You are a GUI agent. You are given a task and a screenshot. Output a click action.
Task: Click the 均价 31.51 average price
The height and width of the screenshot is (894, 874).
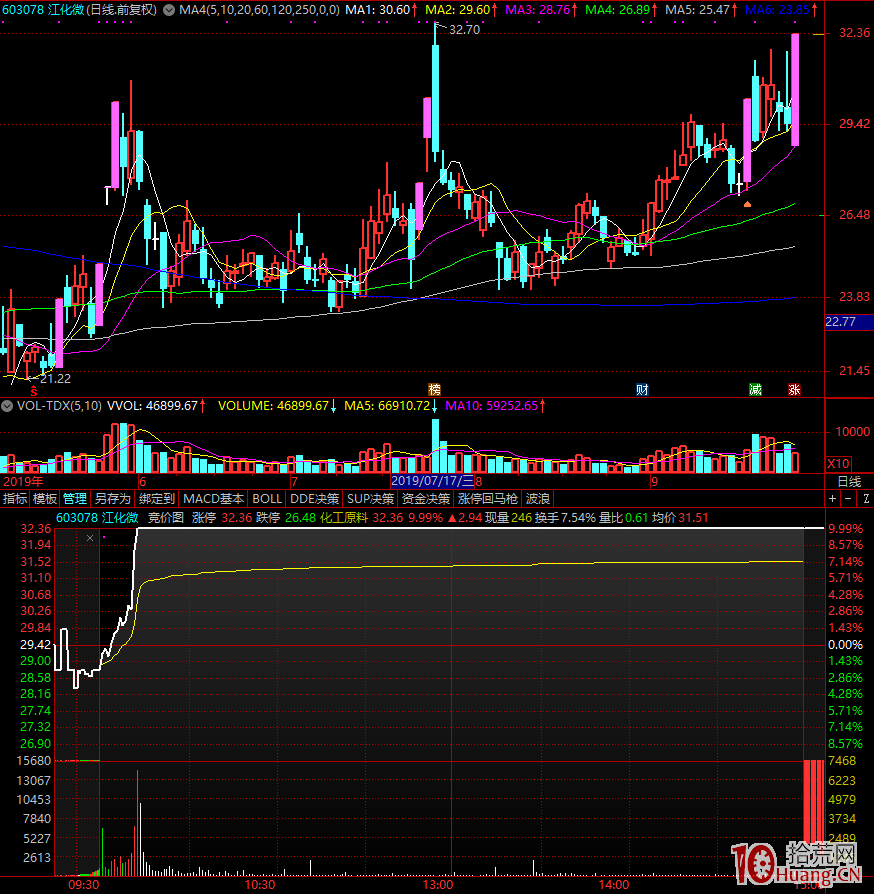(x=680, y=518)
